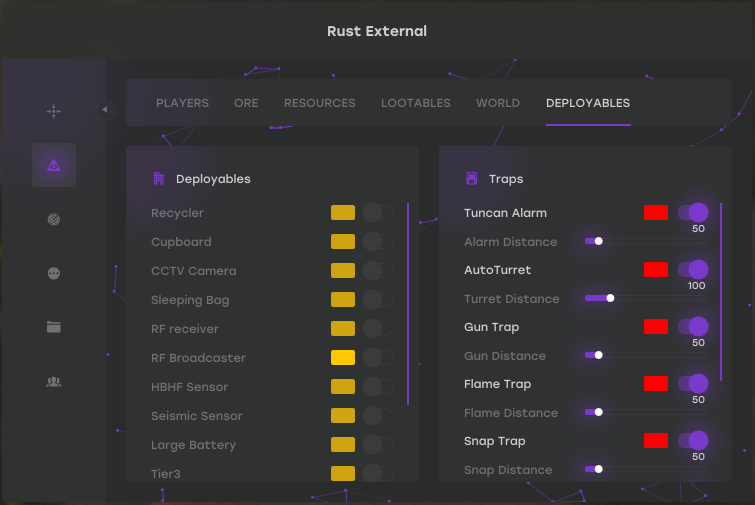This screenshot has height=505, width=755.
Task: Turn off the Flame Trap toggle
Action: (693, 383)
